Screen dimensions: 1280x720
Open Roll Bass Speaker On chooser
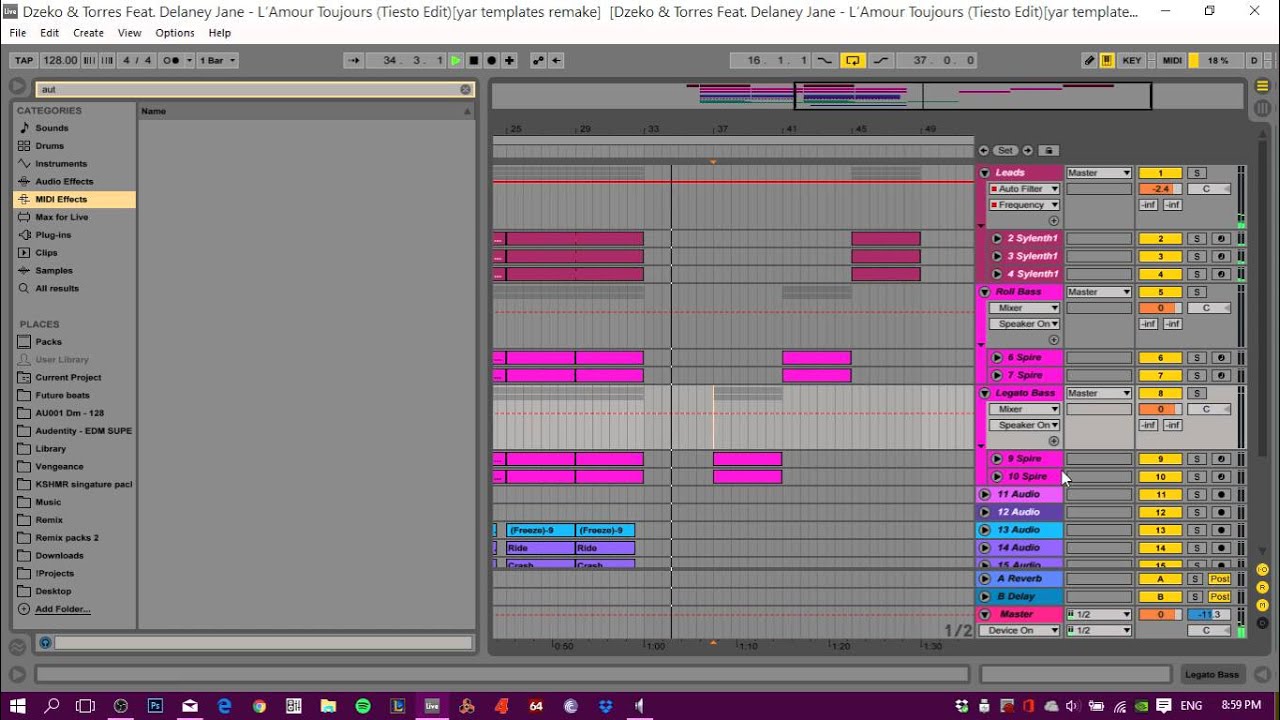coord(1024,324)
